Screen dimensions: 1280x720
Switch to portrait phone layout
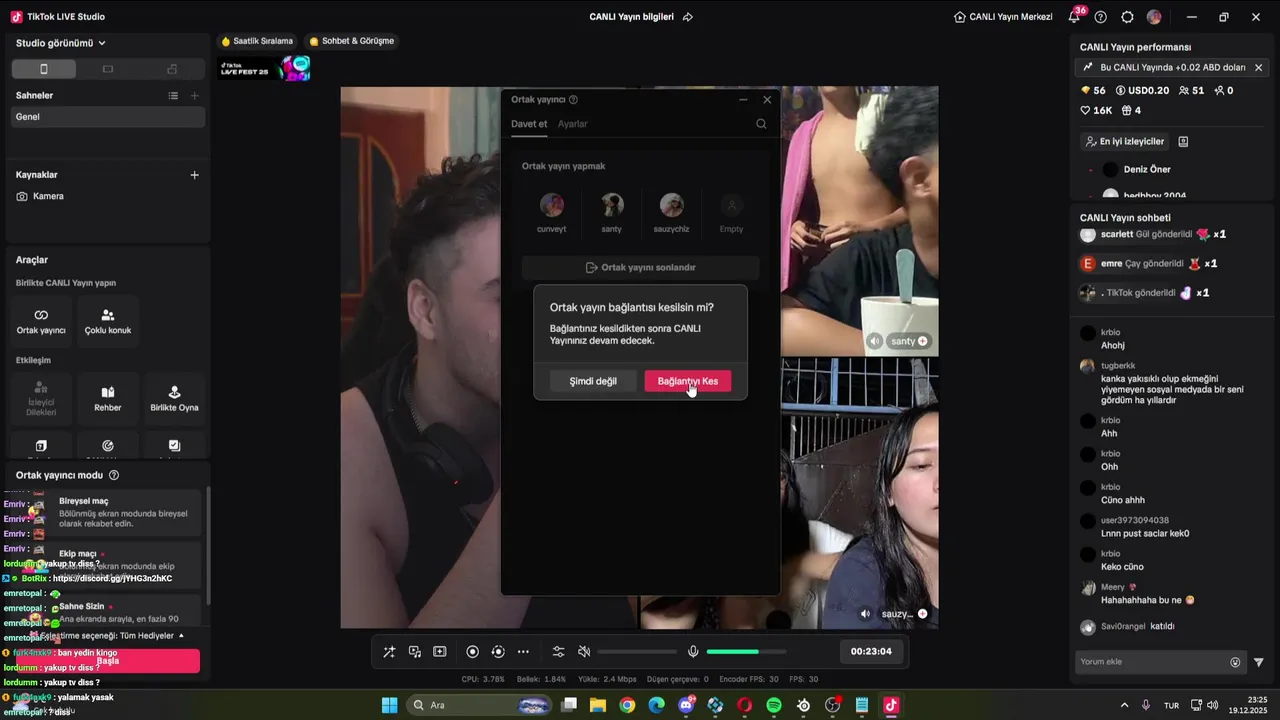tap(43, 69)
